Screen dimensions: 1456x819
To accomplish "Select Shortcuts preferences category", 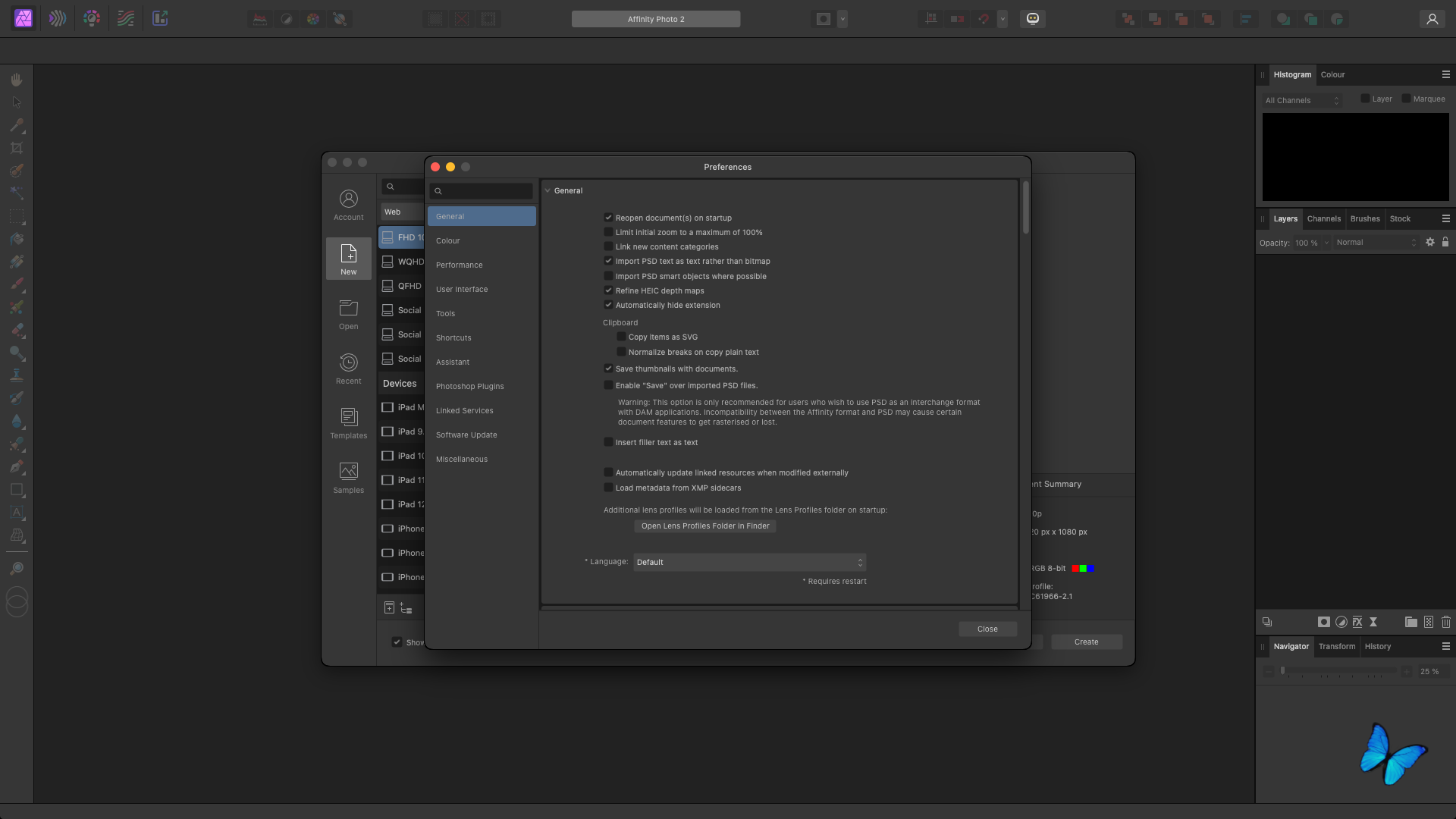I will 482,337.
